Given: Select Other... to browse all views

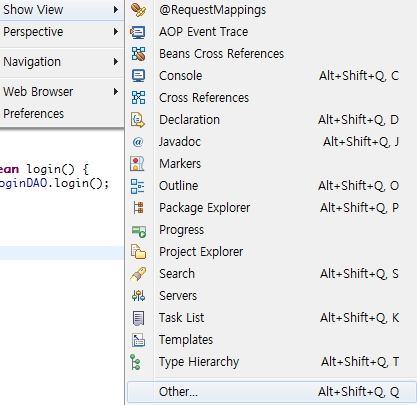Looking at the screenshot, I should coord(272,392).
